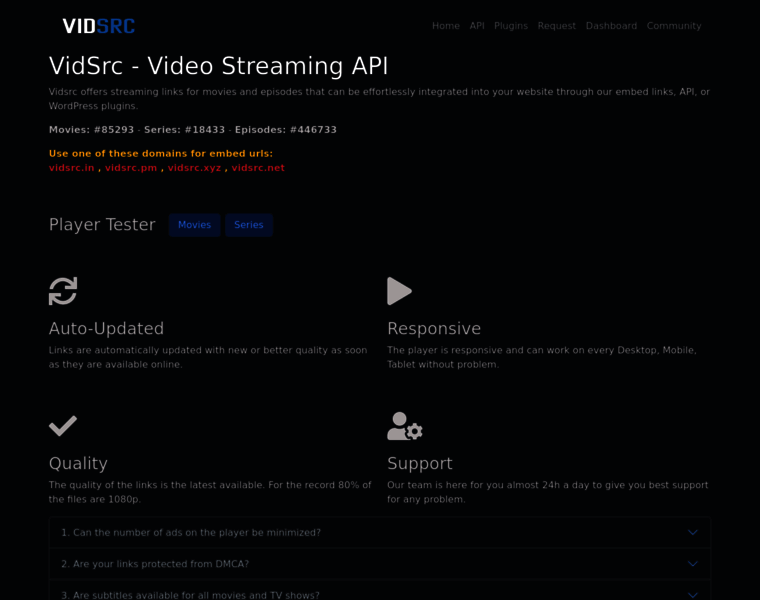Click the 'Player Tester' heading
Screen dimensions: 760x600
tap(102, 225)
